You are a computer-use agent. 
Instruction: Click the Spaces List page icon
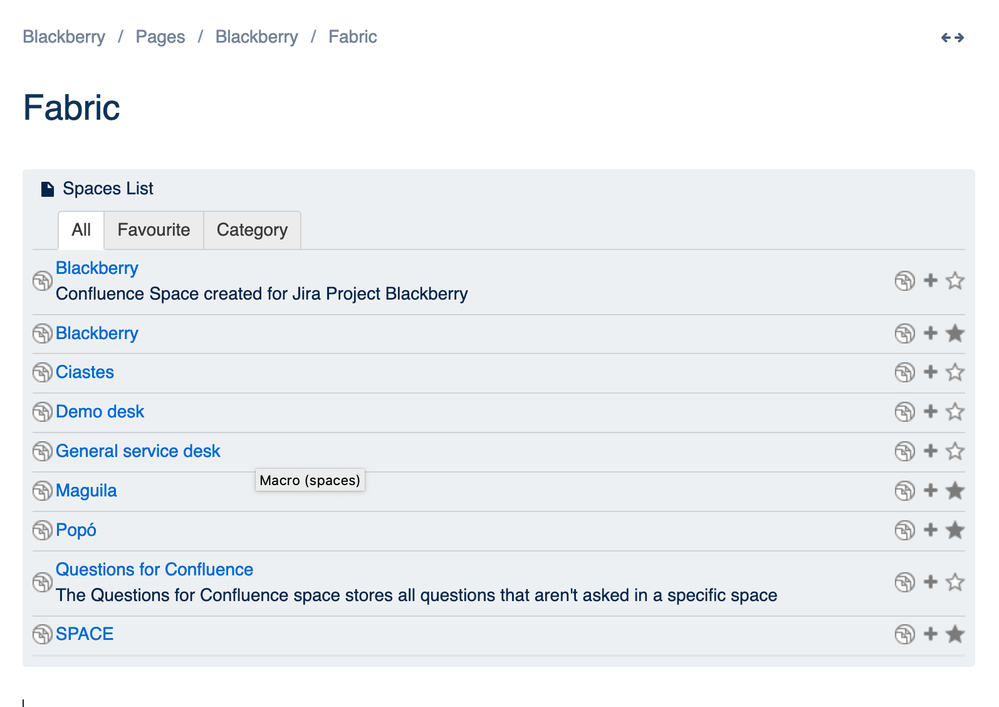[47, 189]
